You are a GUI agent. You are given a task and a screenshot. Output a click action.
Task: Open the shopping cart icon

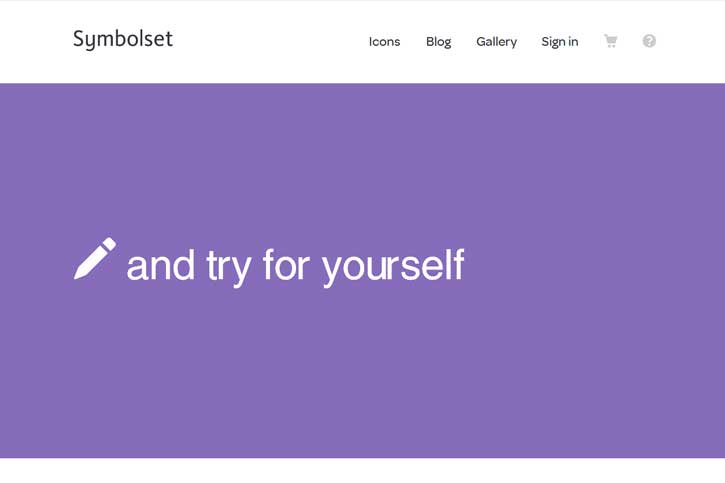610,41
